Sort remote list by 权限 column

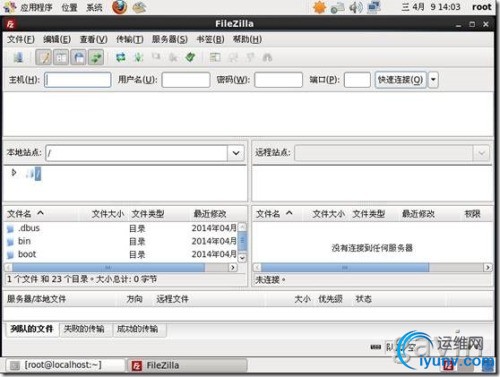pyautogui.click(x=472, y=214)
